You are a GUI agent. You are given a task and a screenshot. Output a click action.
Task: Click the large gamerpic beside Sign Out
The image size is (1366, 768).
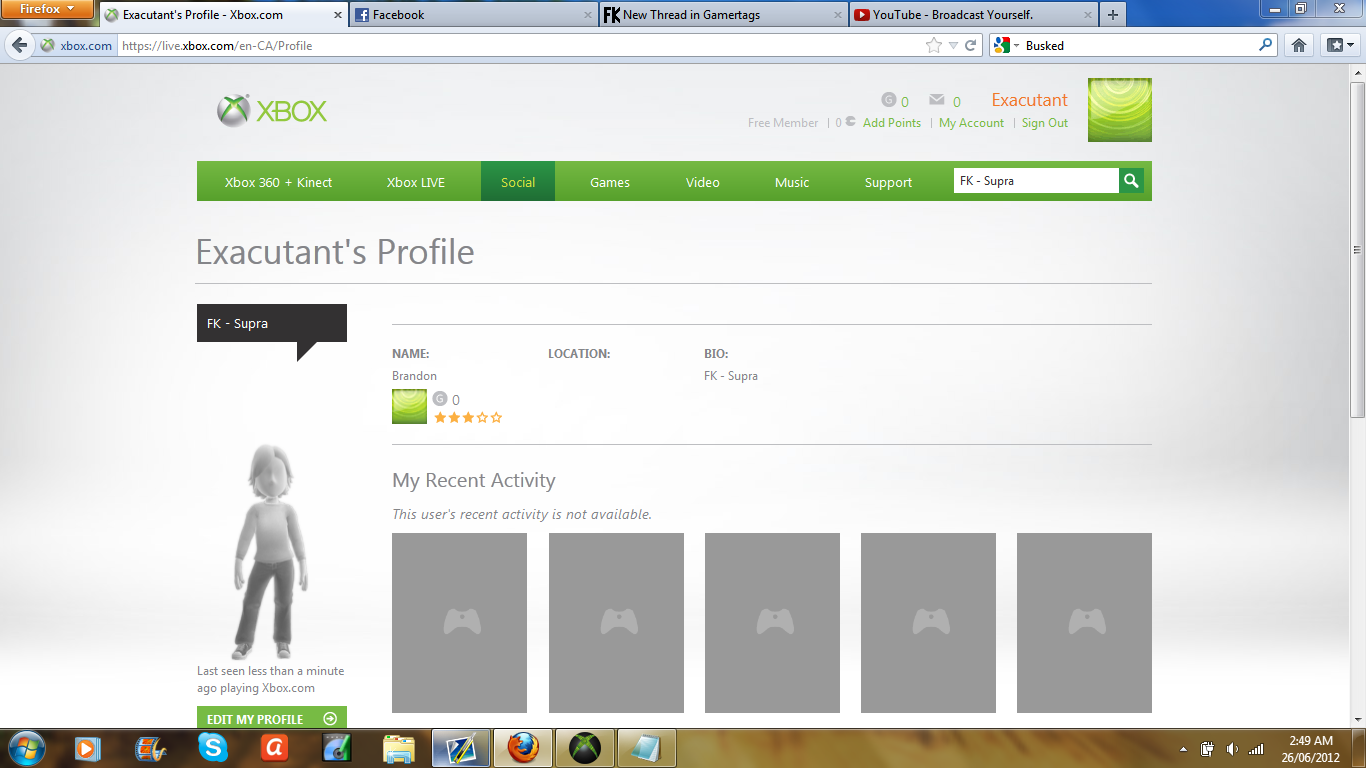click(x=1120, y=110)
